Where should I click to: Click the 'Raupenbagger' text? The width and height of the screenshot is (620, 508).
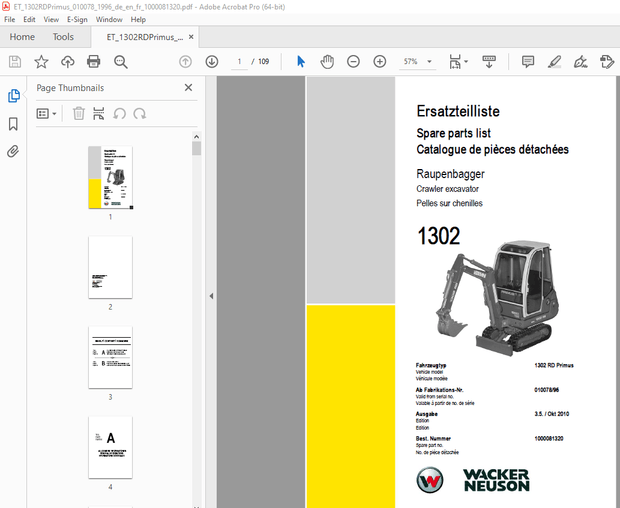(x=450, y=174)
